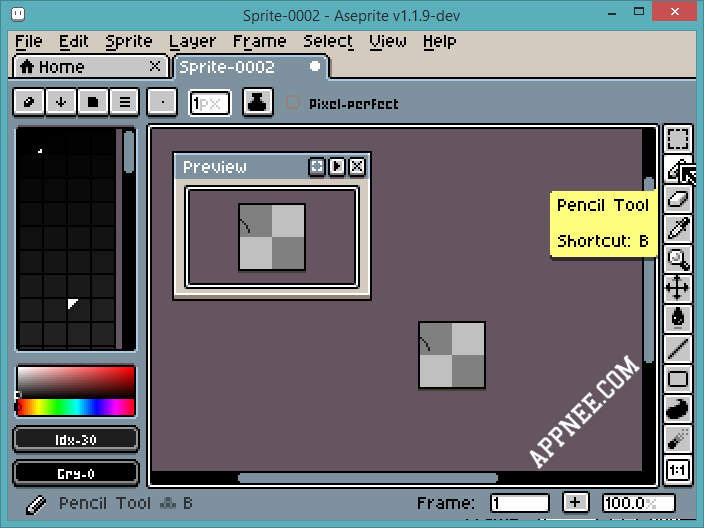Image resolution: width=704 pixels, height=528 pixels.
Task: Click the Pencil Tool status bar label
Action: [x=105, y=503]
